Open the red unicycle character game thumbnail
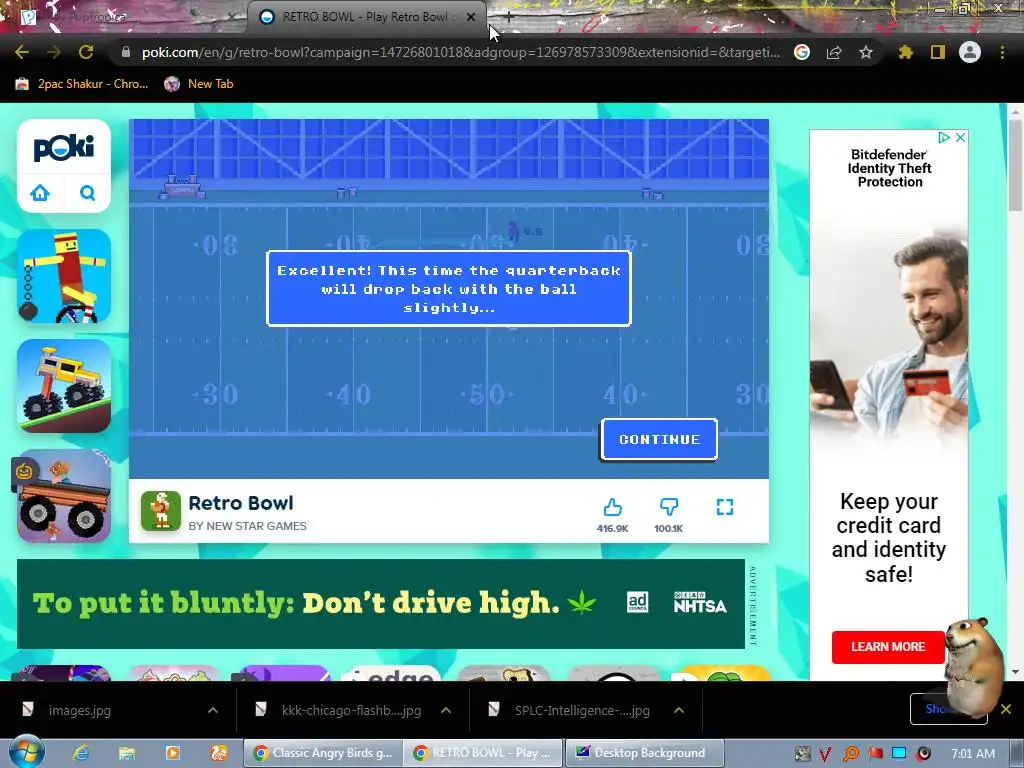Viewport: 1024px width, 768px height. point(64,276)
